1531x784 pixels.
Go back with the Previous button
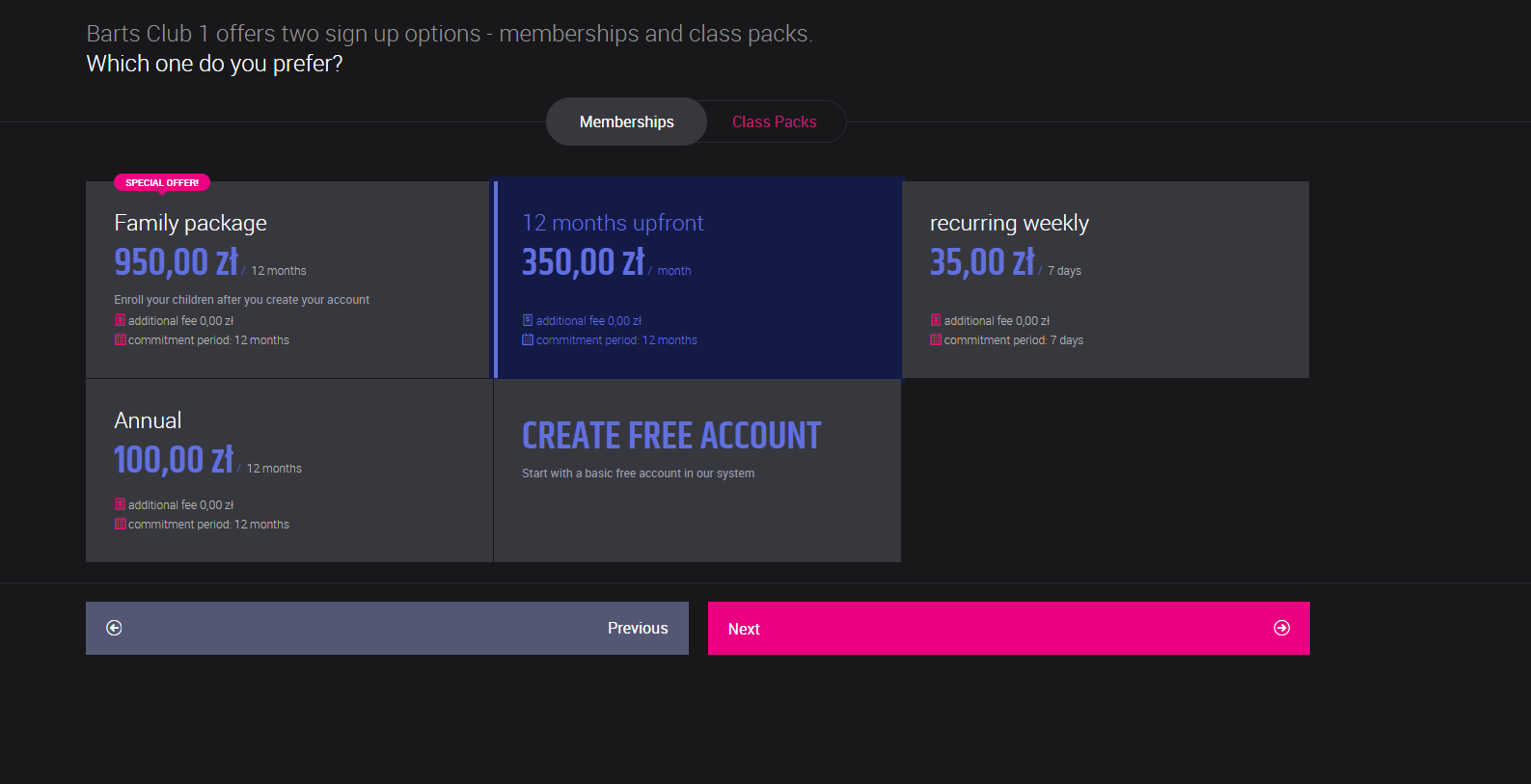[387, 628]
